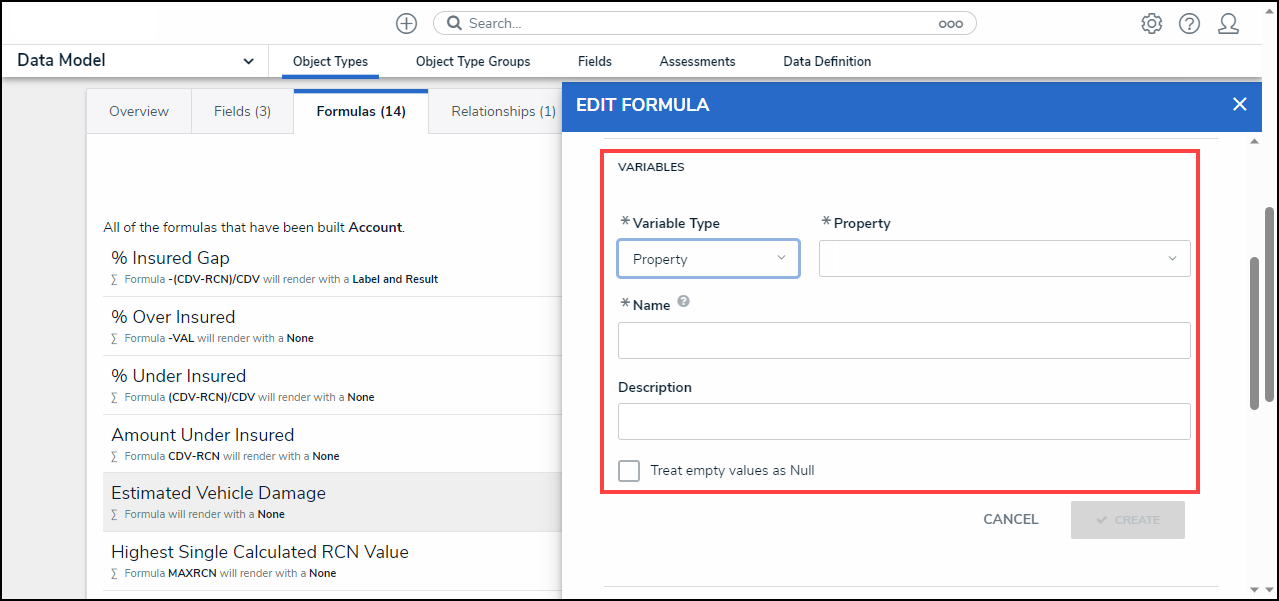The height and width of the screenshot is (601, 1279).
Task: Click the search bar ellipsis icon
Action: (950, 24)
